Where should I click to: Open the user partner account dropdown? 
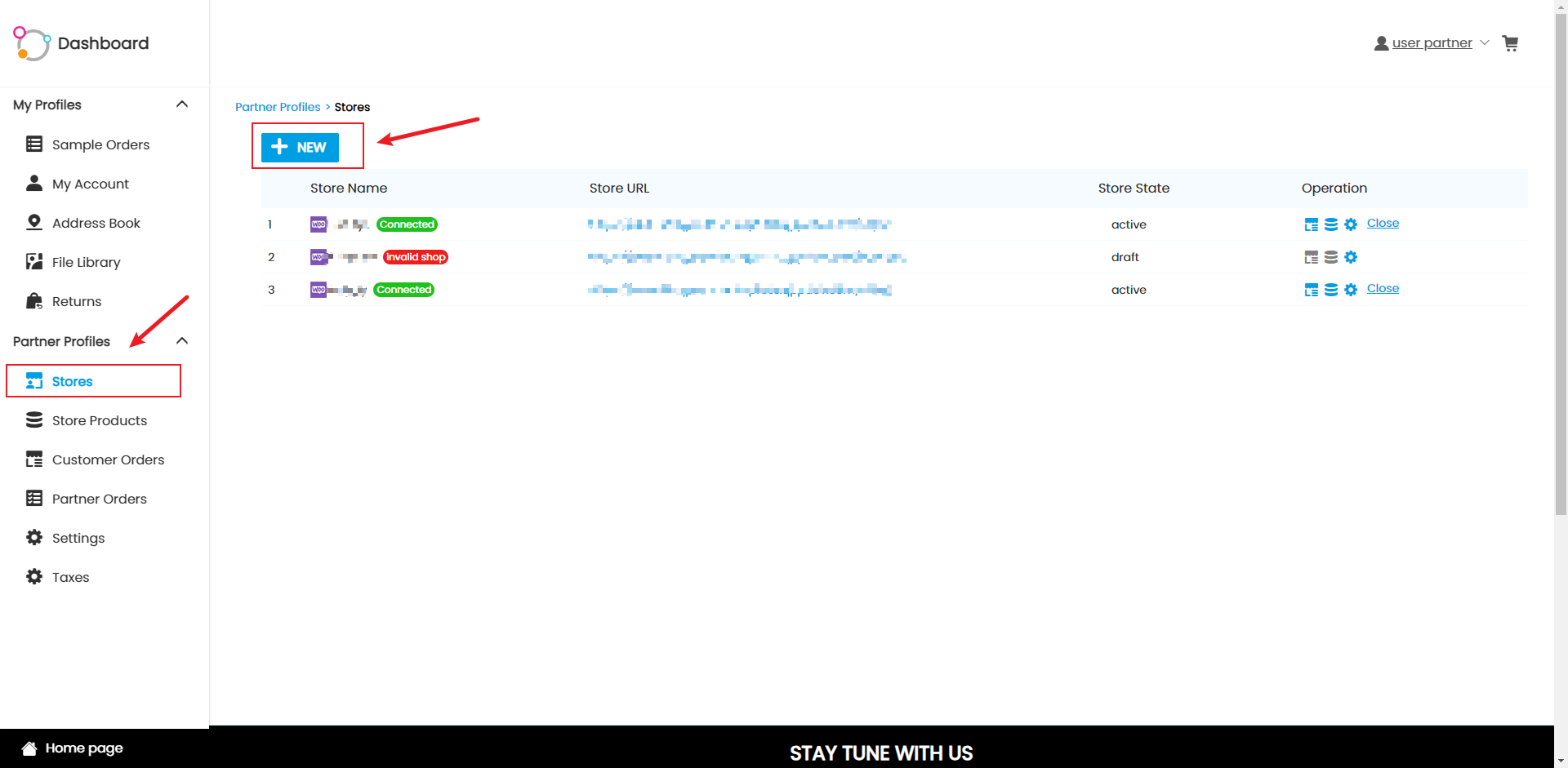(1431, 42)
